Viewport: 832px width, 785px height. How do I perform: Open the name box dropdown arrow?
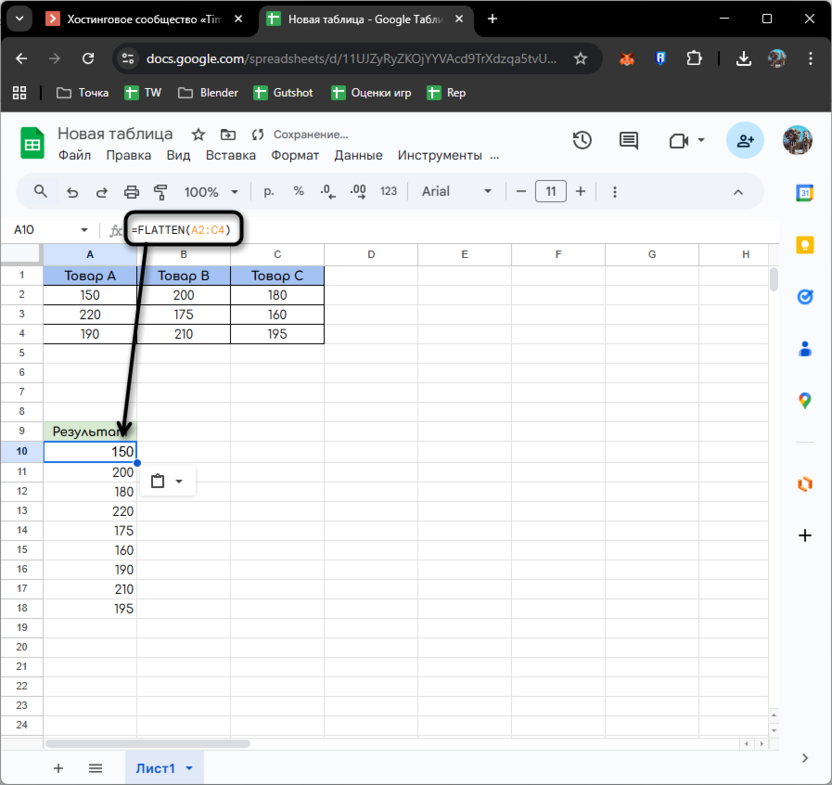[x=84, y=230]
